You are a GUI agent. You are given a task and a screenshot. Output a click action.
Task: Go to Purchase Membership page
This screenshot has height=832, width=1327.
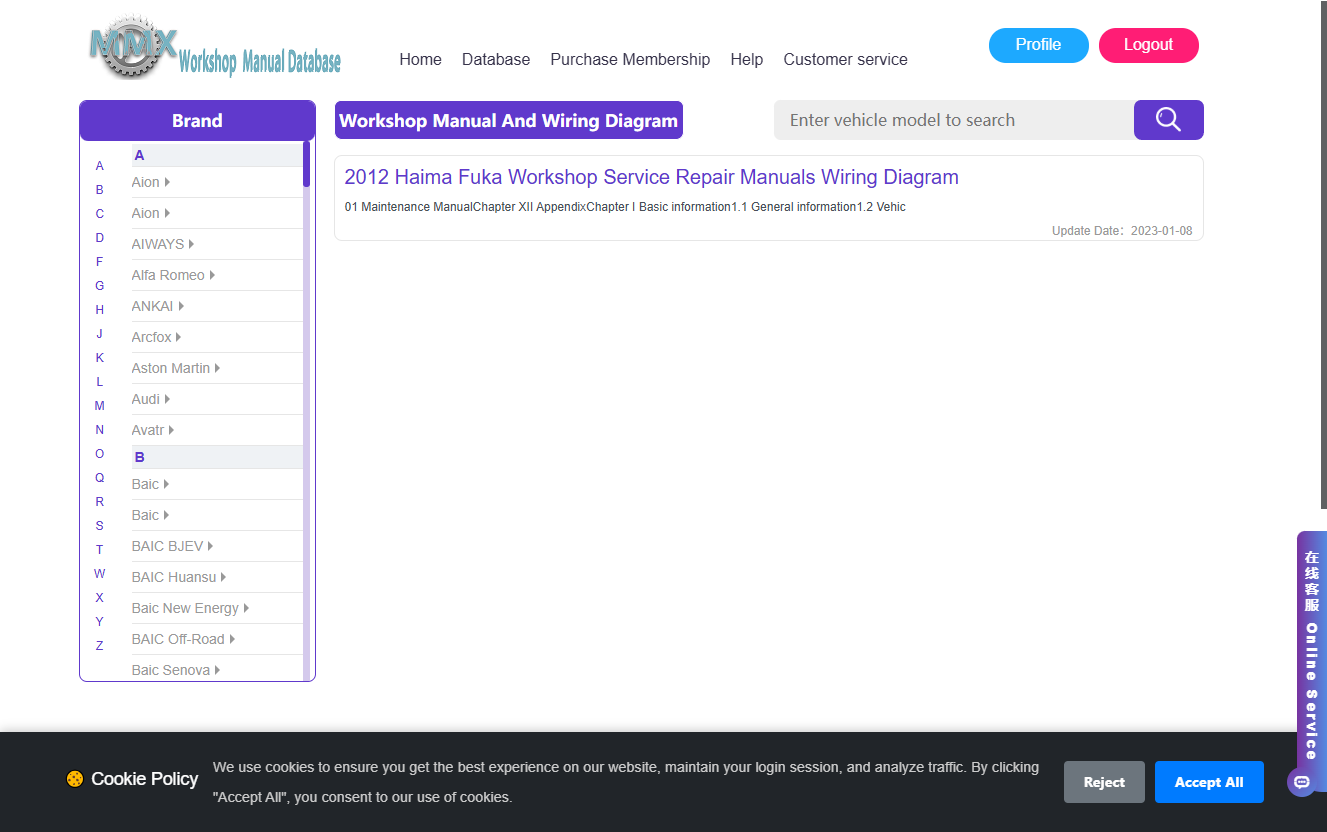(x=630, y=59)
